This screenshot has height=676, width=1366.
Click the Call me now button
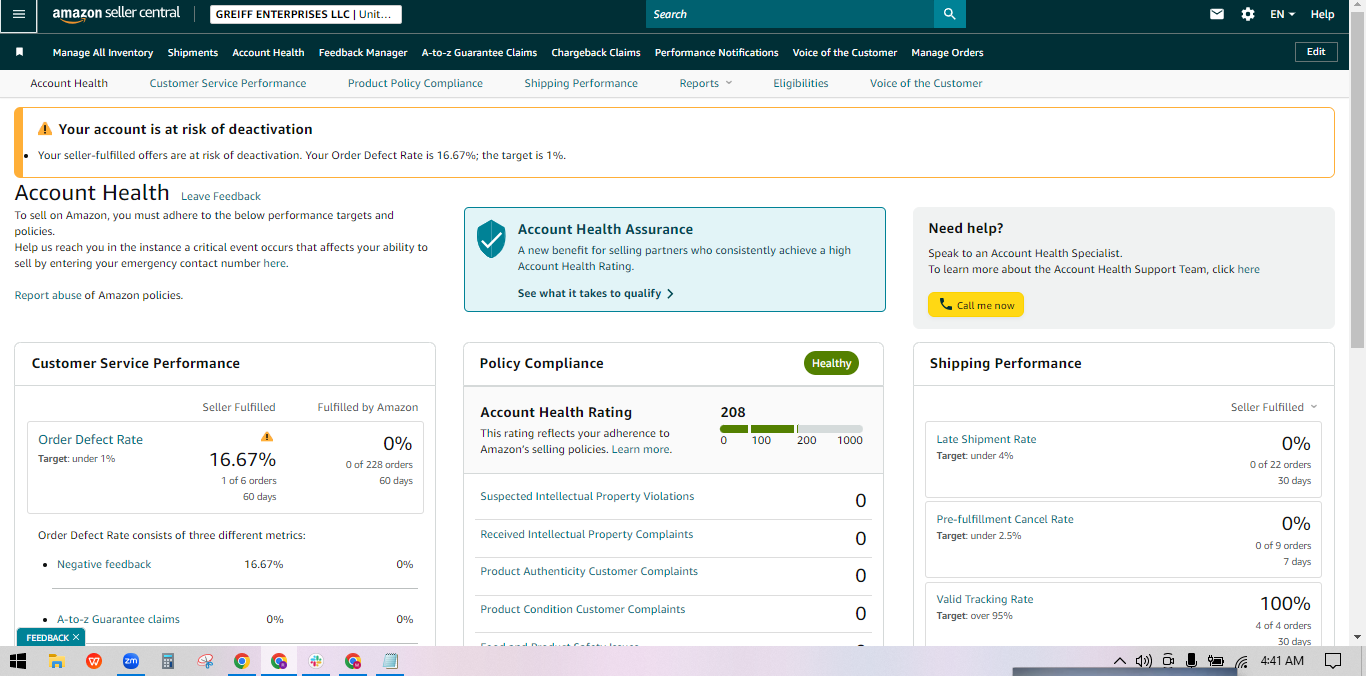coord(976,305)
